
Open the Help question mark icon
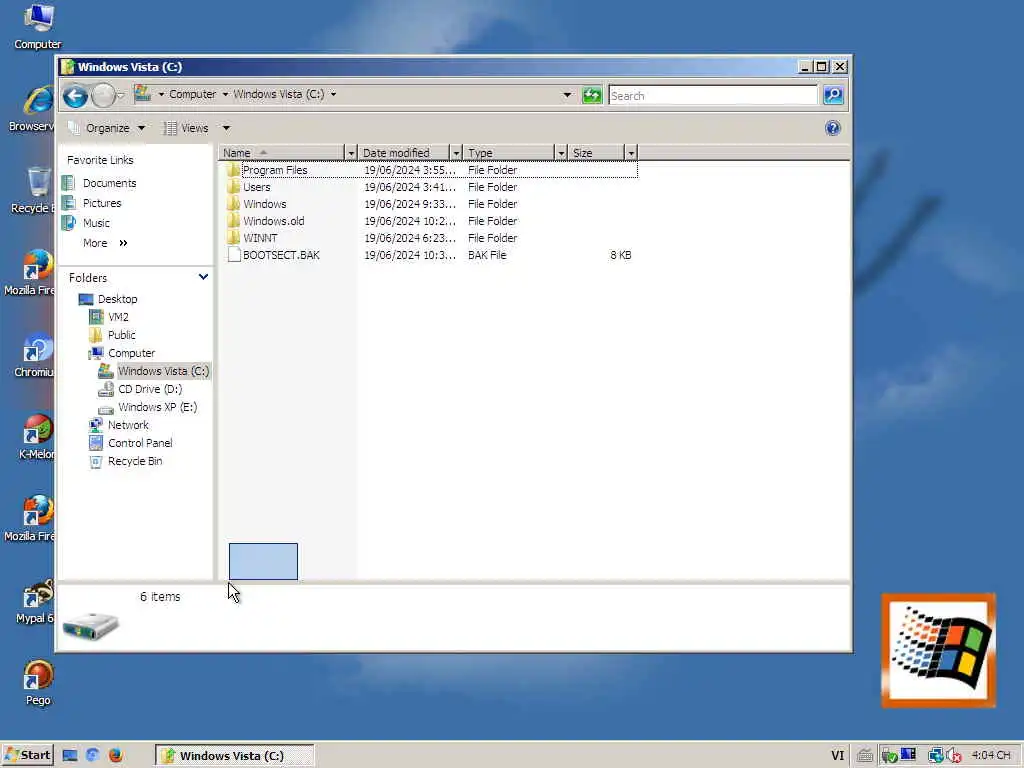833,128
